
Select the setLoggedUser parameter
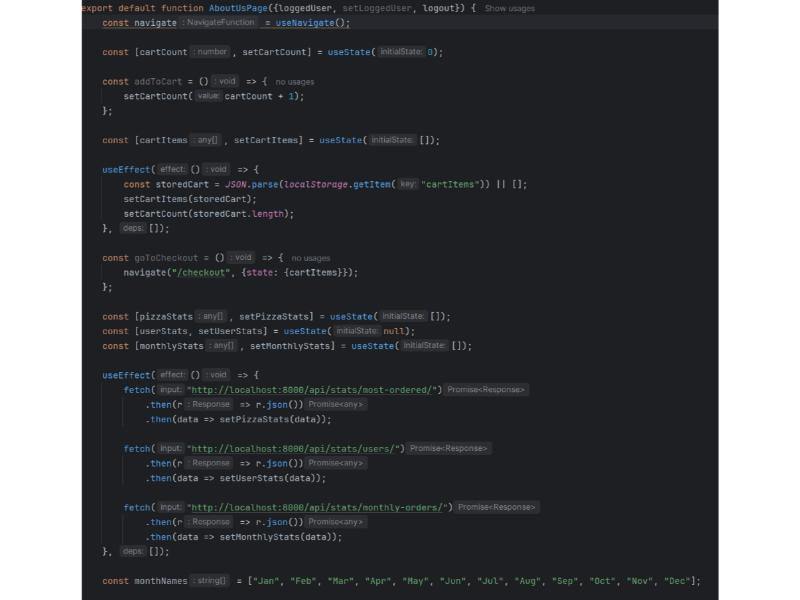pyautogui.click(x=374, y=8)
